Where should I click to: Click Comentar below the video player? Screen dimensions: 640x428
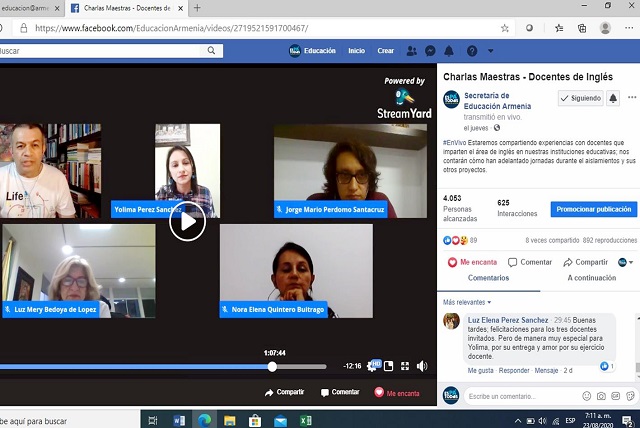coord(340,392)
